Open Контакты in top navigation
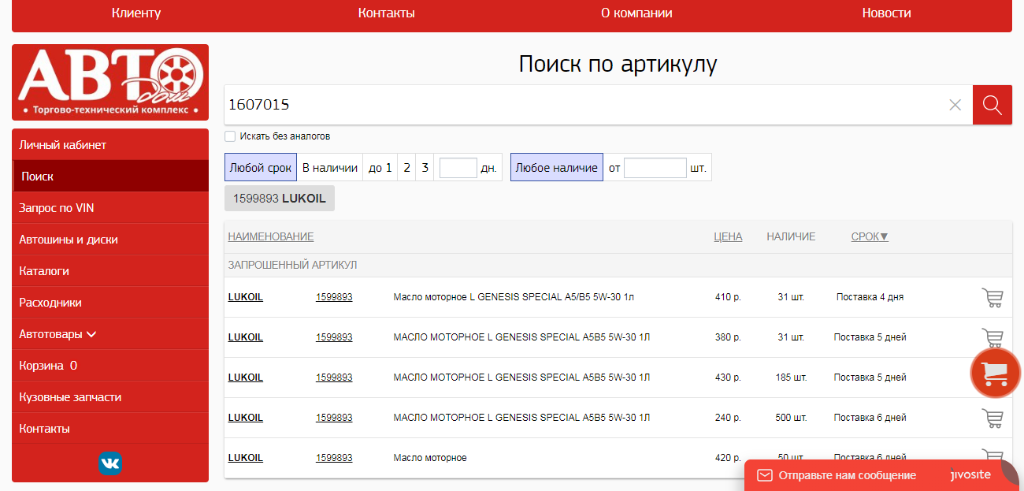 click(x=386, y=13)
